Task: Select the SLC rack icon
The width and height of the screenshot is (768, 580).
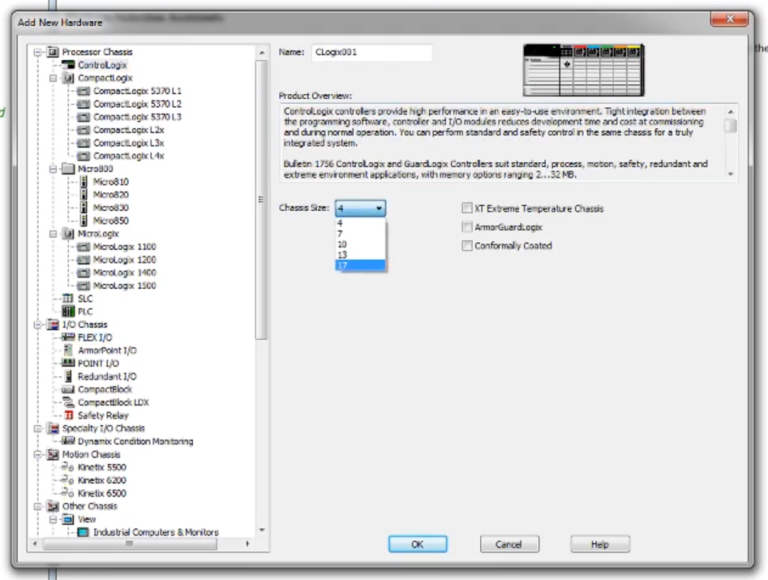Action: (68, 298)
